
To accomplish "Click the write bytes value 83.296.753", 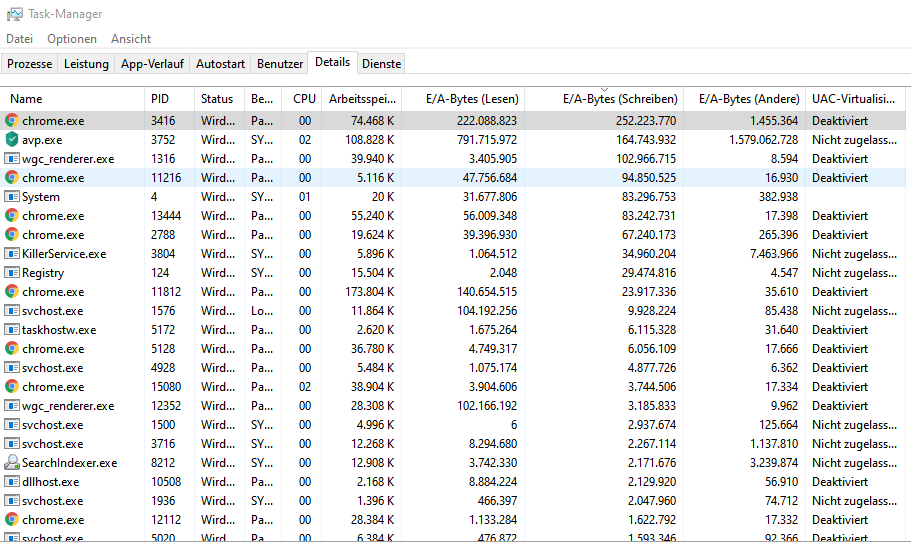I will (x=648, y=197).
